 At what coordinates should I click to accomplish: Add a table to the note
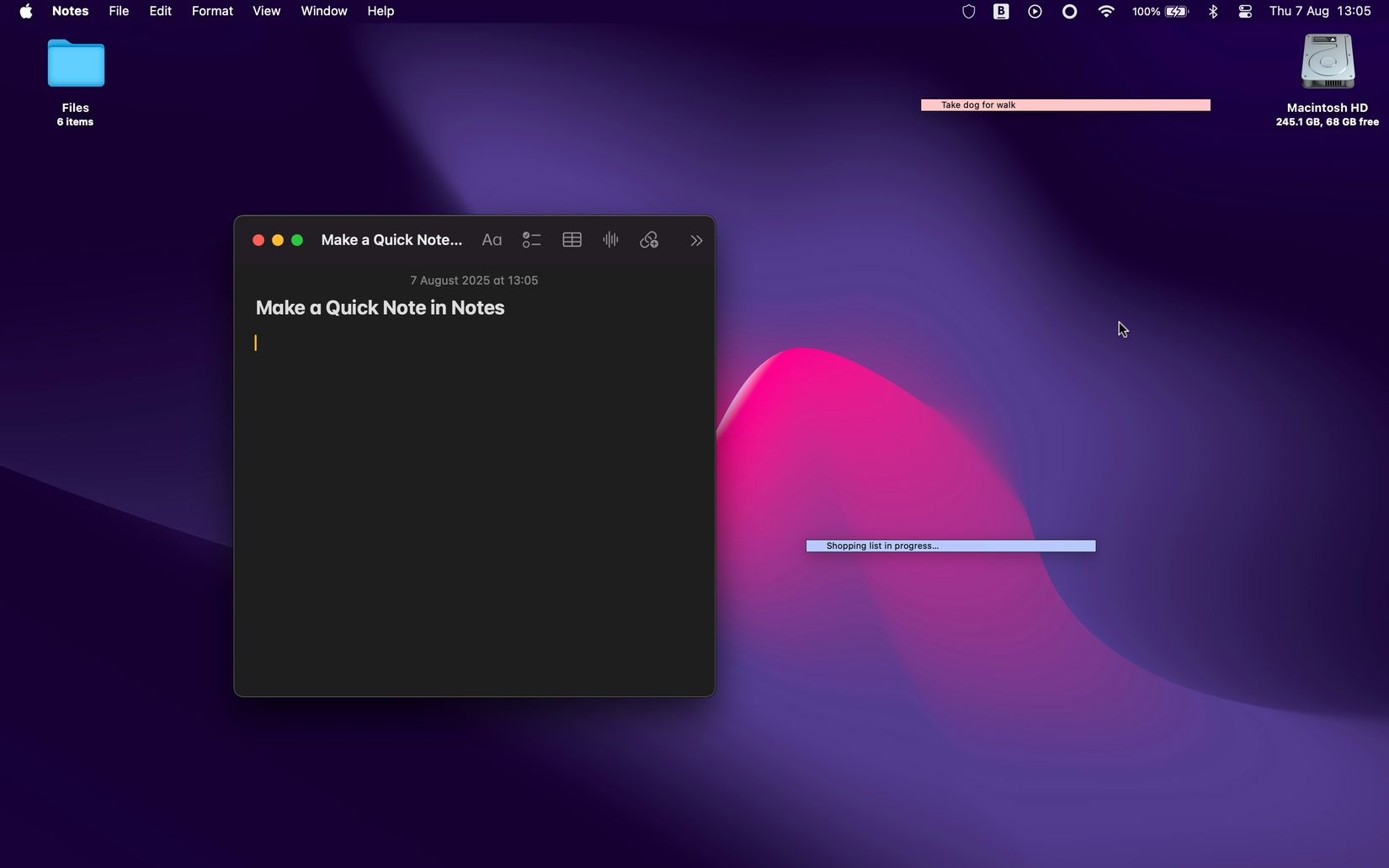[572, 240]
